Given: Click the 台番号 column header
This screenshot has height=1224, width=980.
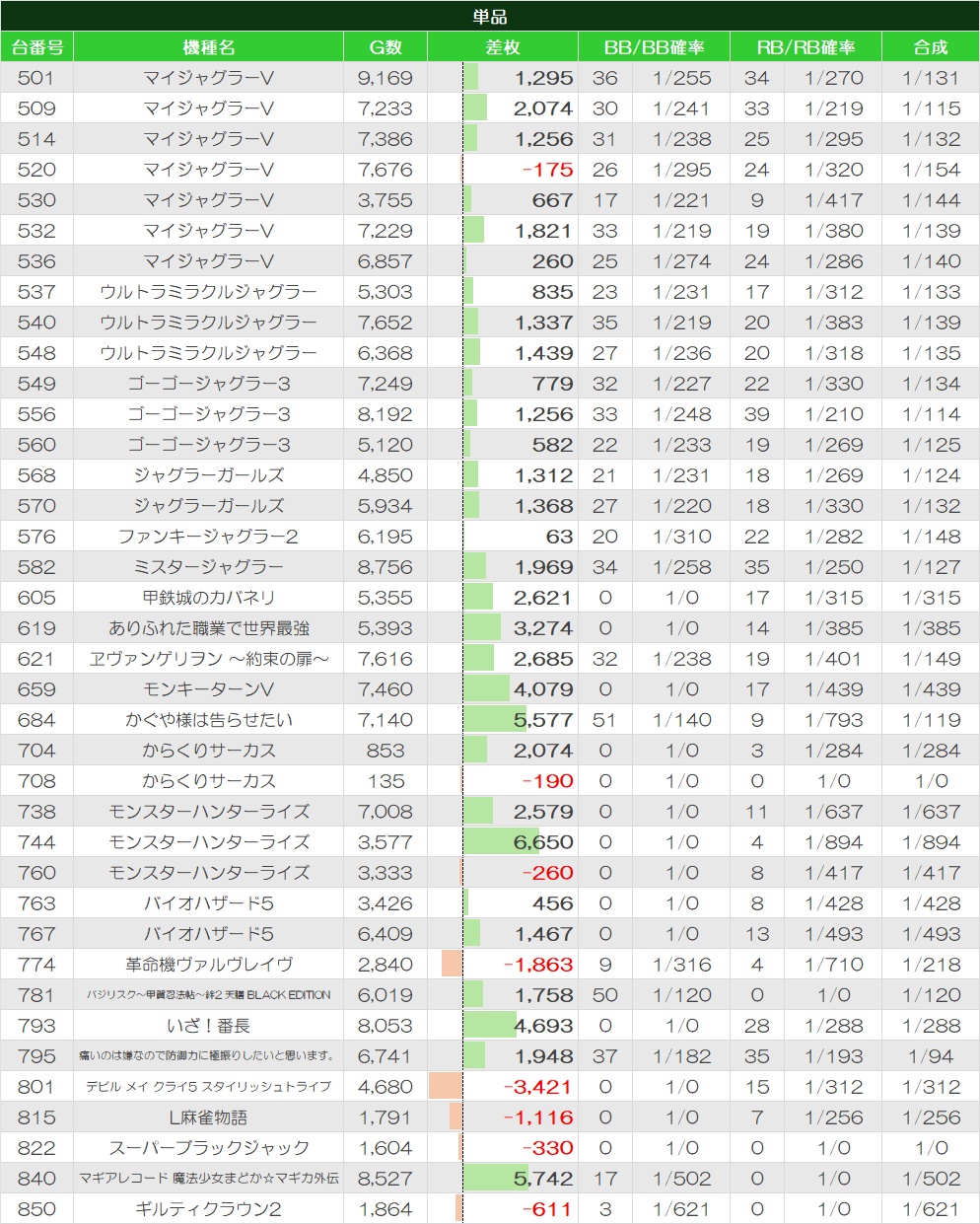Looking at the screenshot, I should (37, 47).
